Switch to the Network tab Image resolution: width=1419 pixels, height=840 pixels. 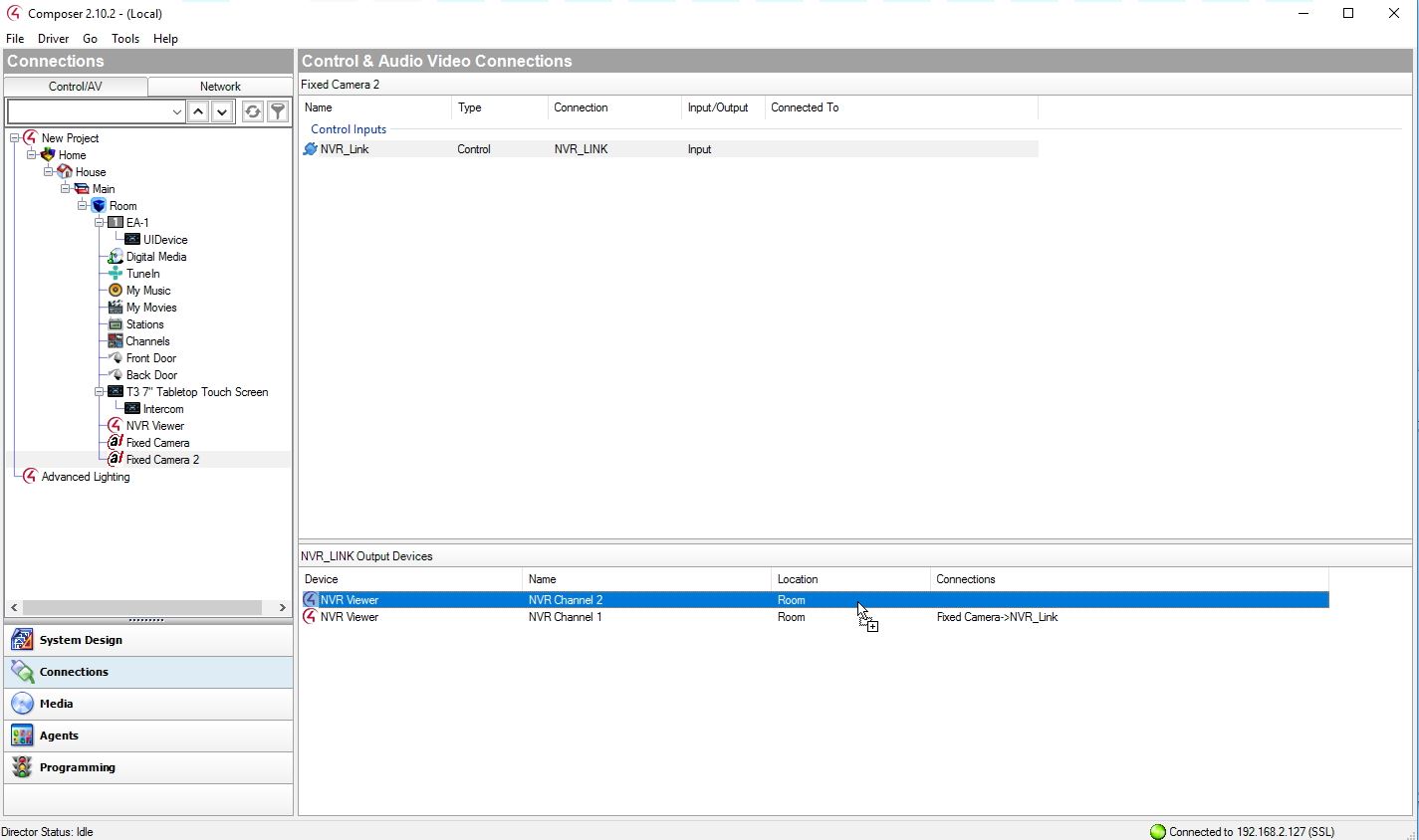point(220,87)
